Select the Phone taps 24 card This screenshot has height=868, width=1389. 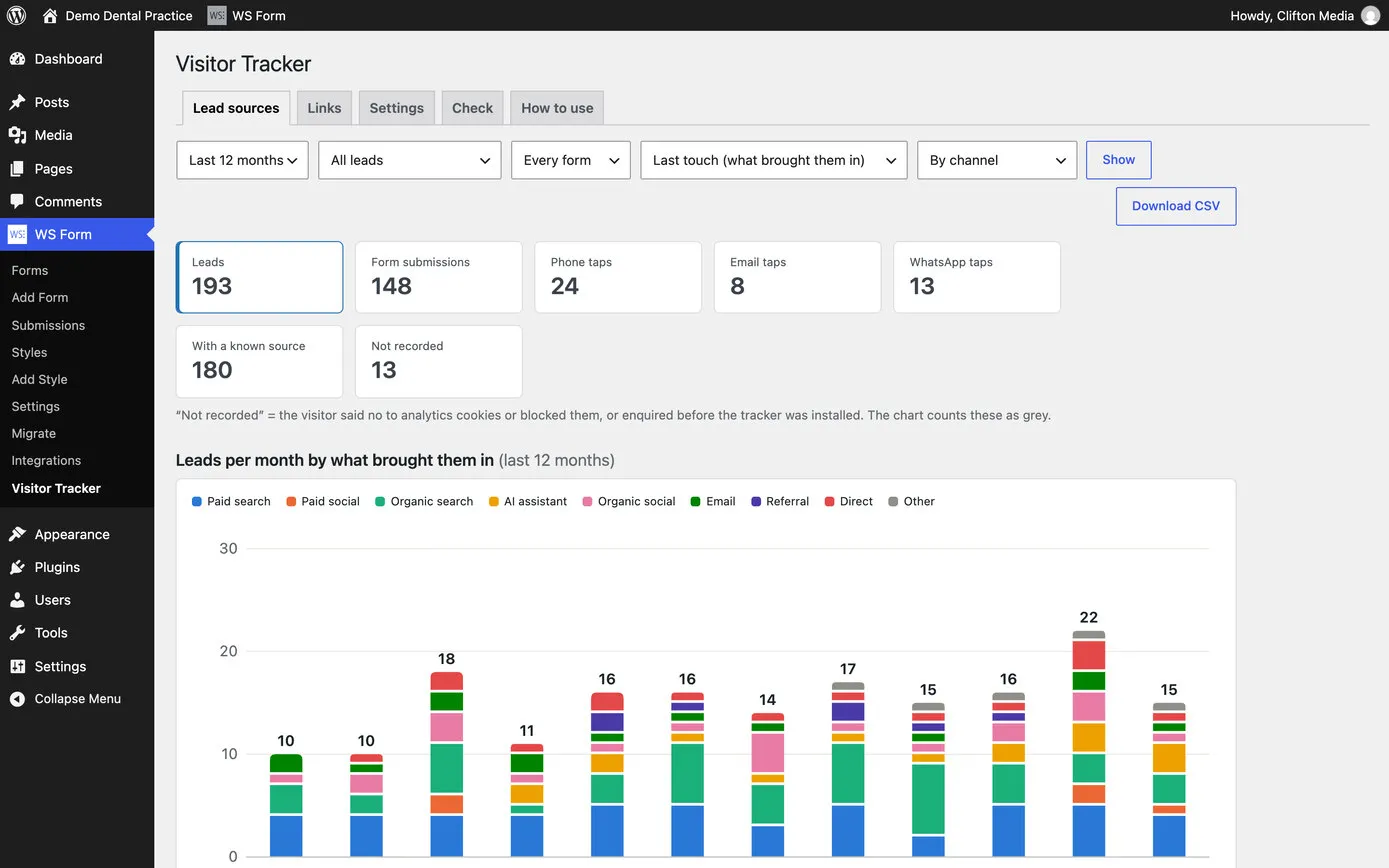(x=618, y=277)
